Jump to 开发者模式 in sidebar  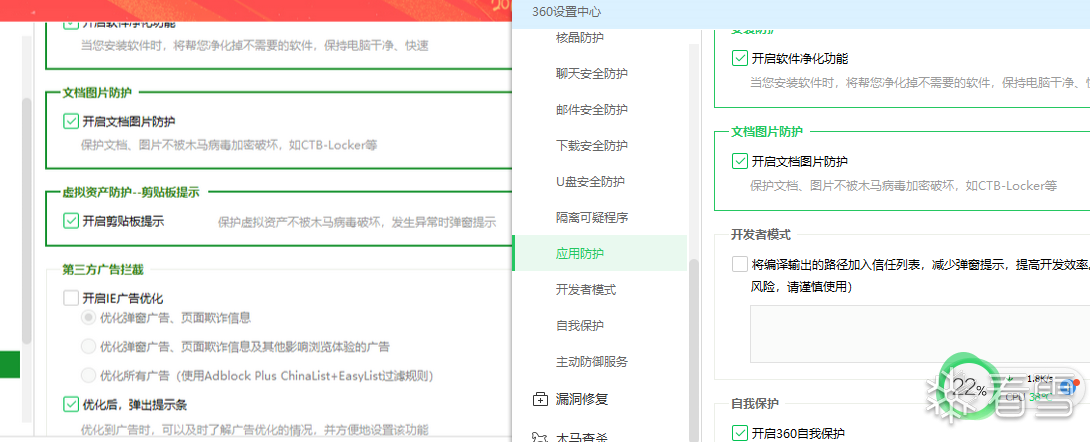585,290
